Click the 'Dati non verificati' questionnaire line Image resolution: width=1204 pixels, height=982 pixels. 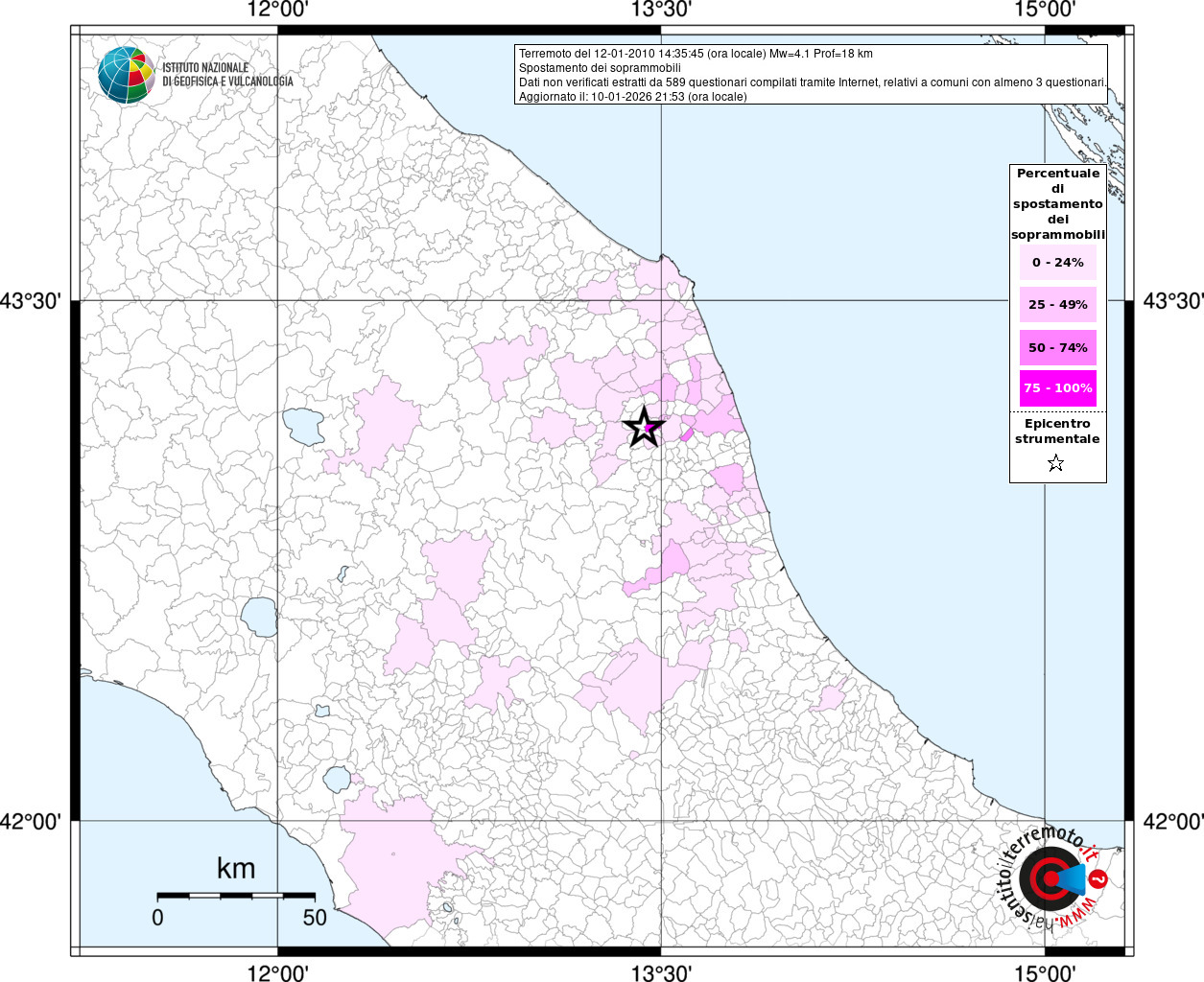tap(813, 82)
